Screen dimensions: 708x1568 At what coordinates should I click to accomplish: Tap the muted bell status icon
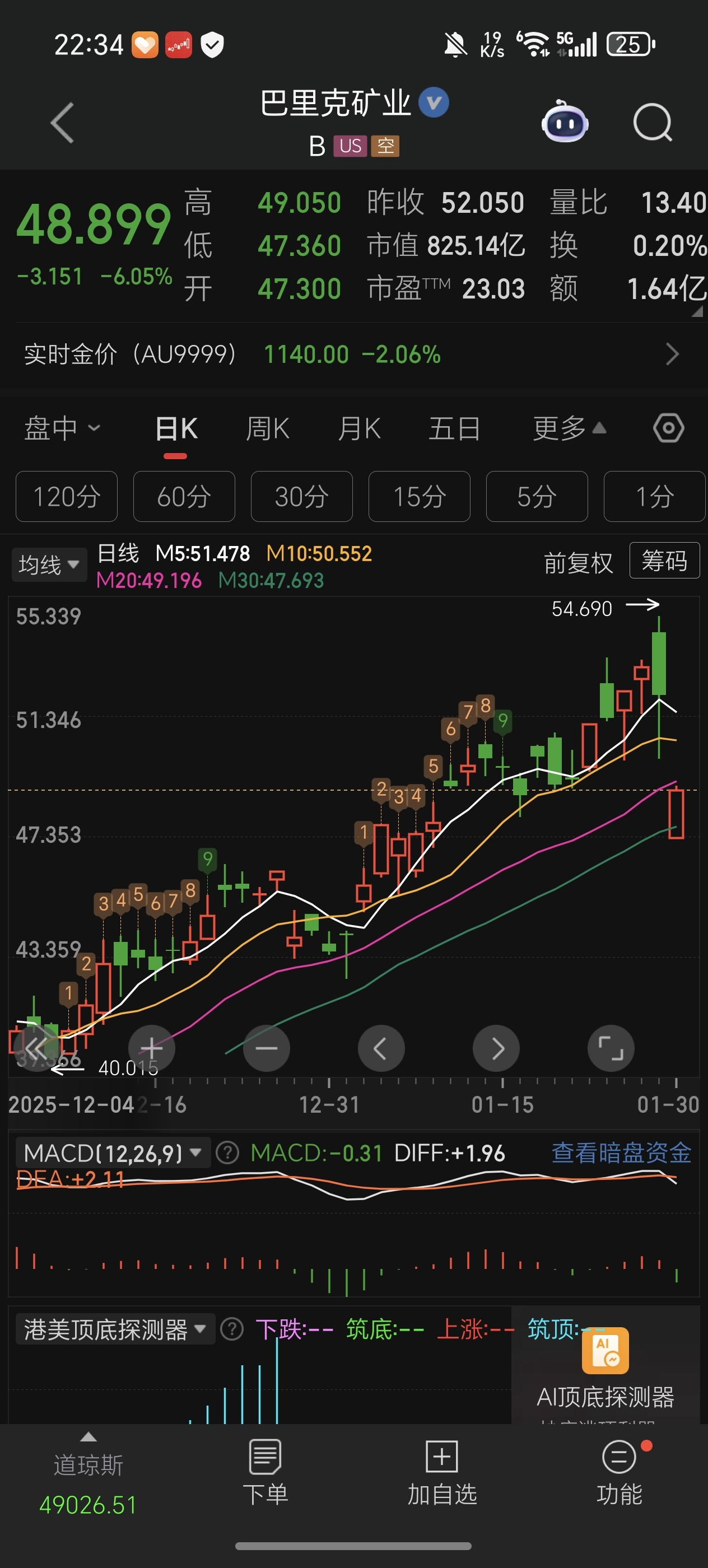[455, 44]
